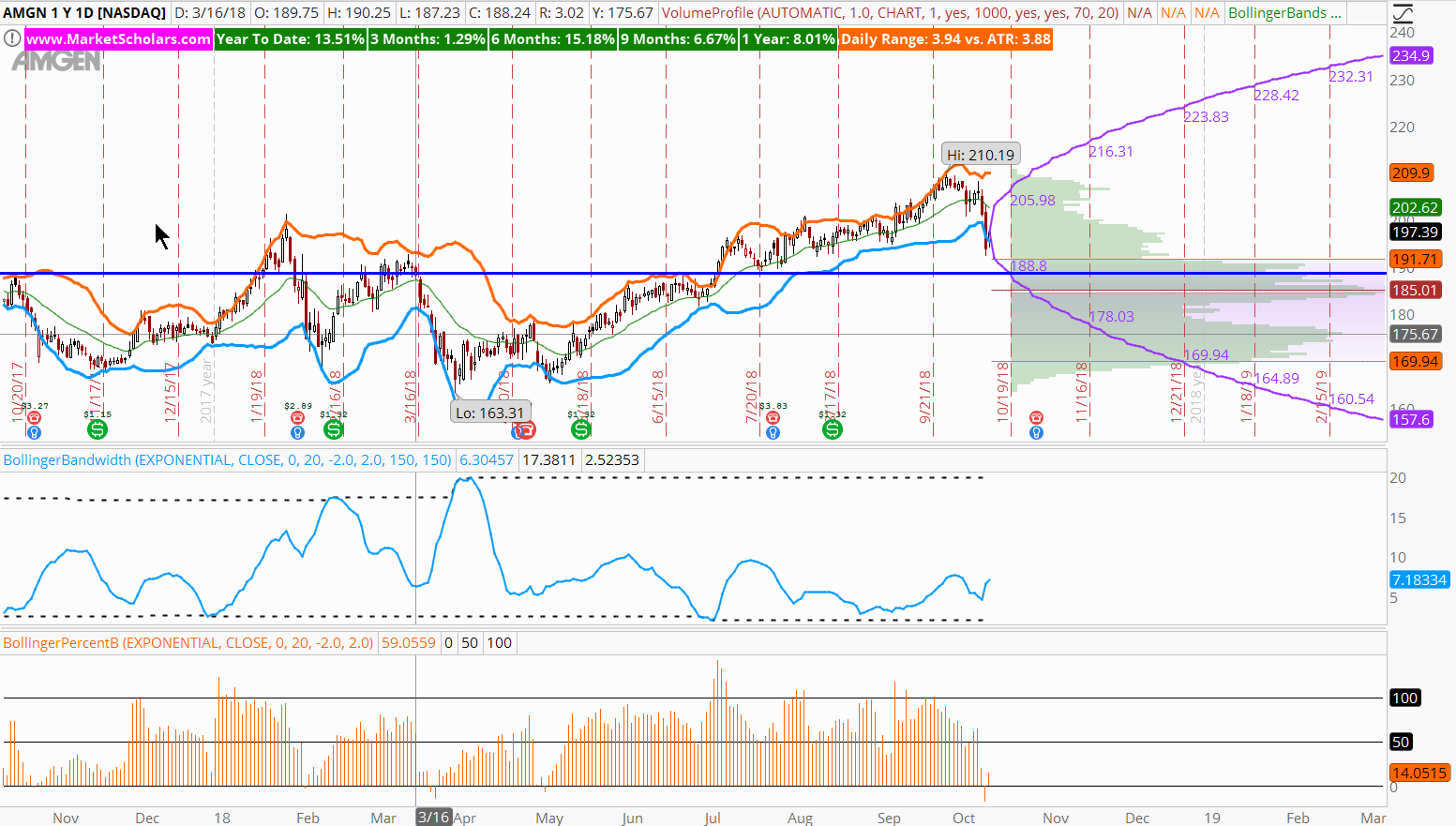Click the O: 189.75 open price field
Image resolution: width=1456 pixels, height=826 pixels.
(x=287, y=13)
